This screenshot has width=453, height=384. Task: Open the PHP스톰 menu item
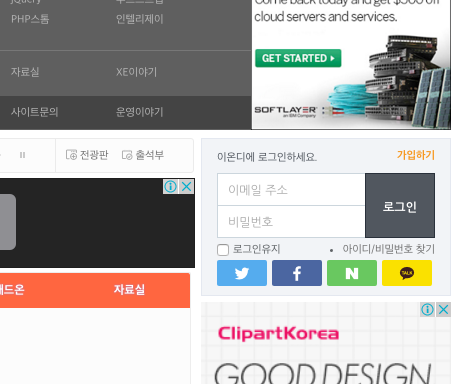point(30,19)
